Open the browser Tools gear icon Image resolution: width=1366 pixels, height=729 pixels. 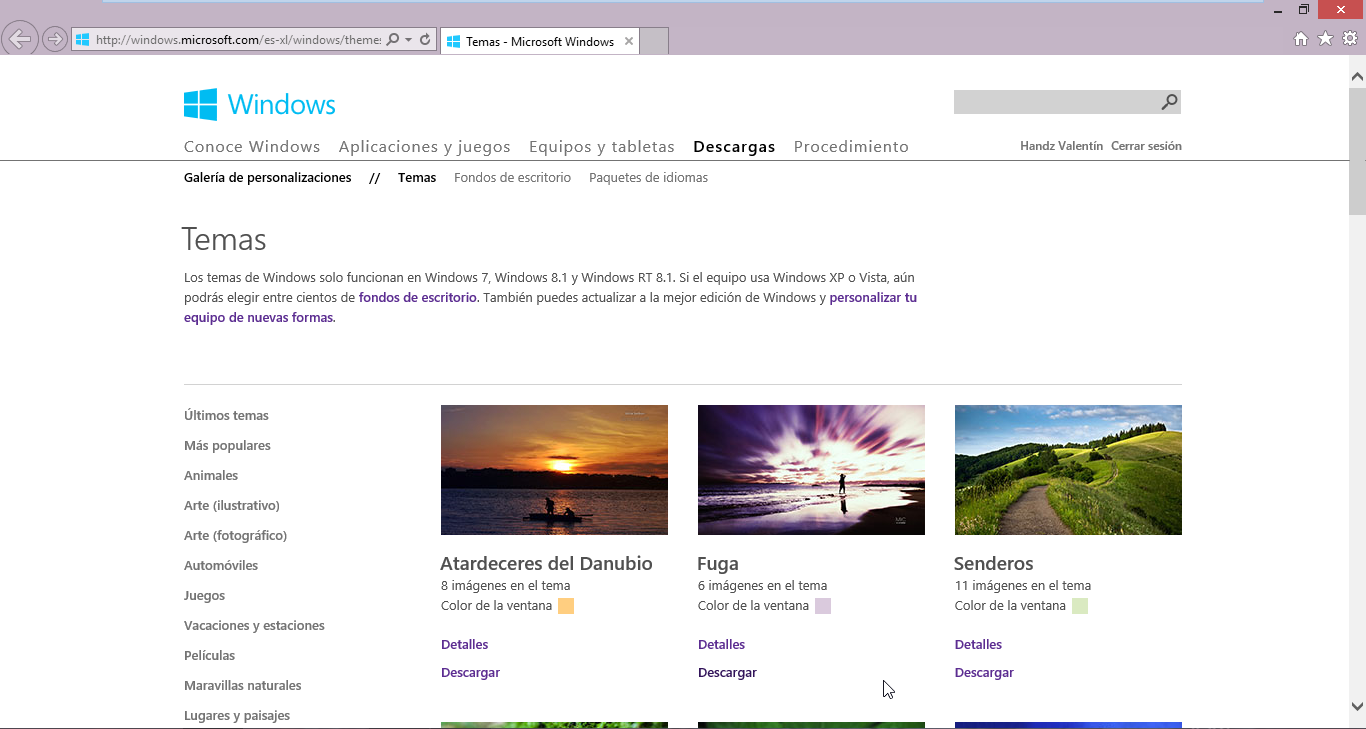click(x=1349, y=39)
